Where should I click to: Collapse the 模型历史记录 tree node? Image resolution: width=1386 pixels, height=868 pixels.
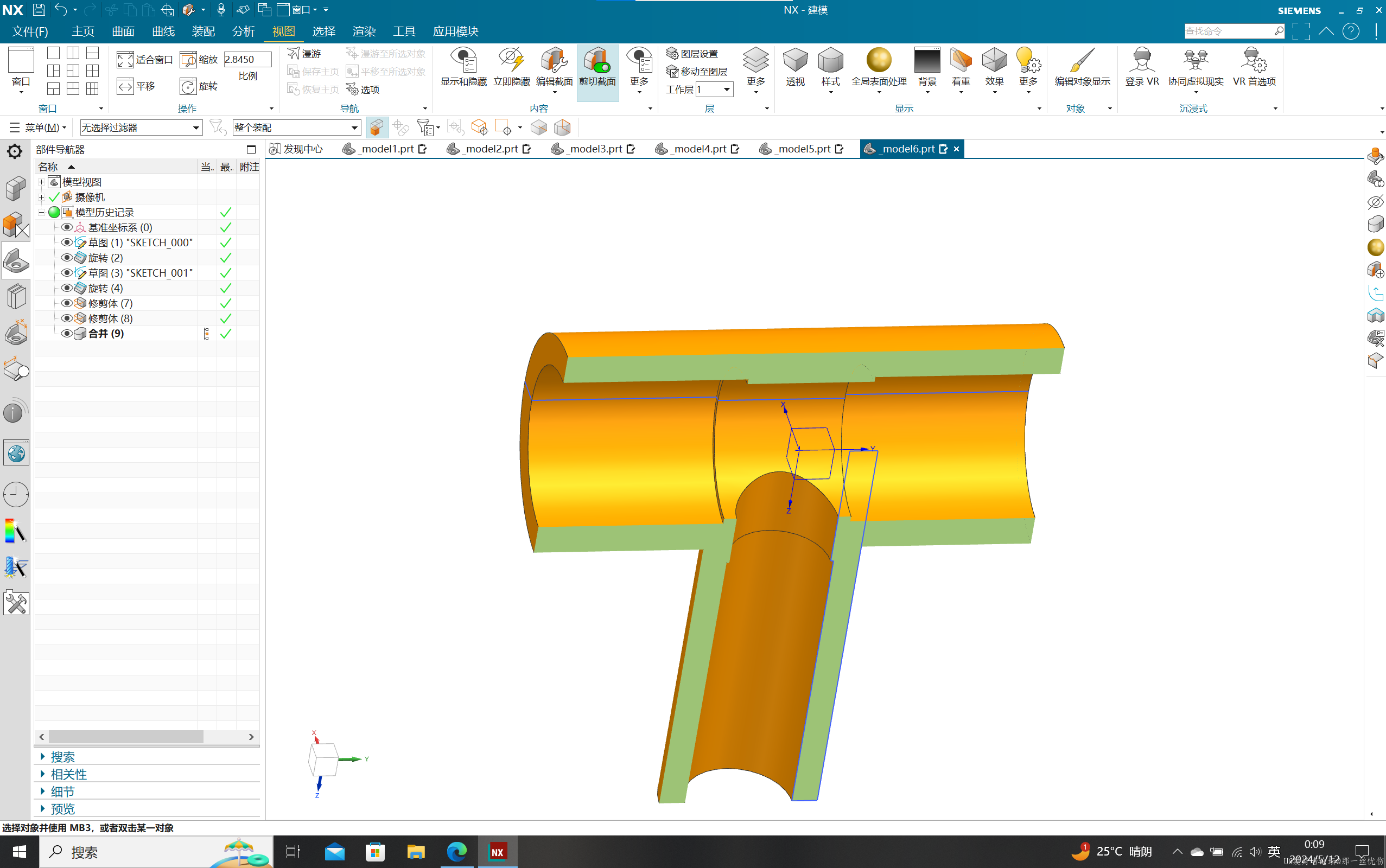click(41, 213)
